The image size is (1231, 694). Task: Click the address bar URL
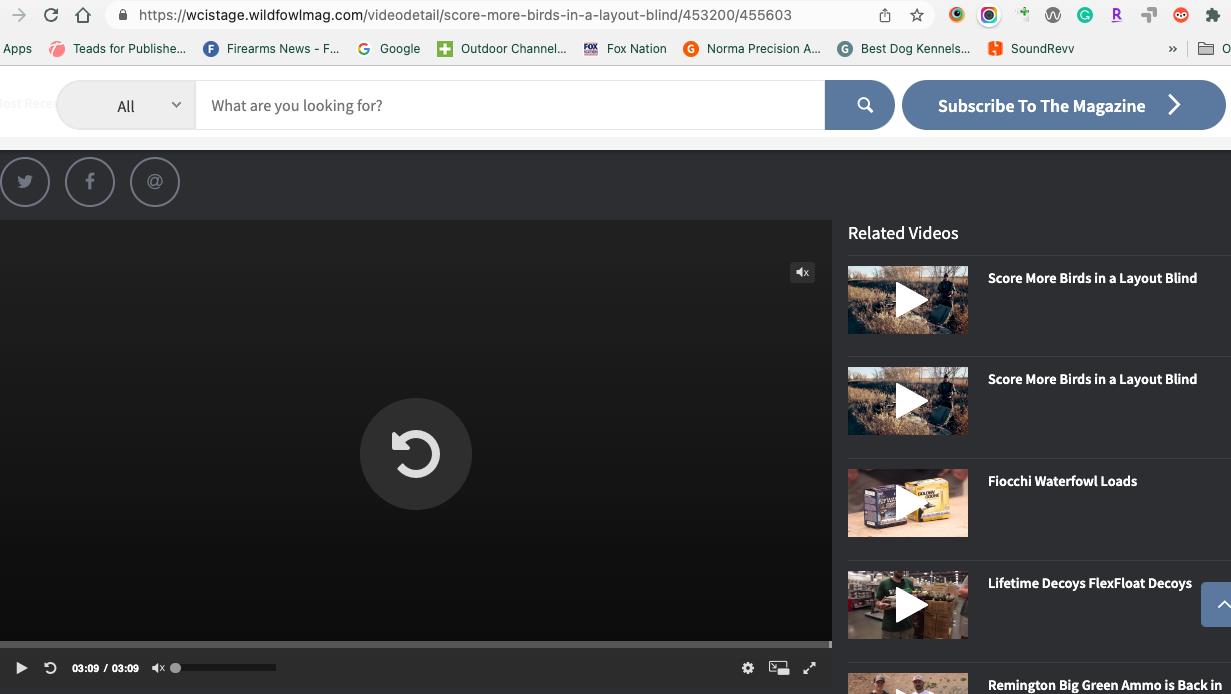[465, 15]
